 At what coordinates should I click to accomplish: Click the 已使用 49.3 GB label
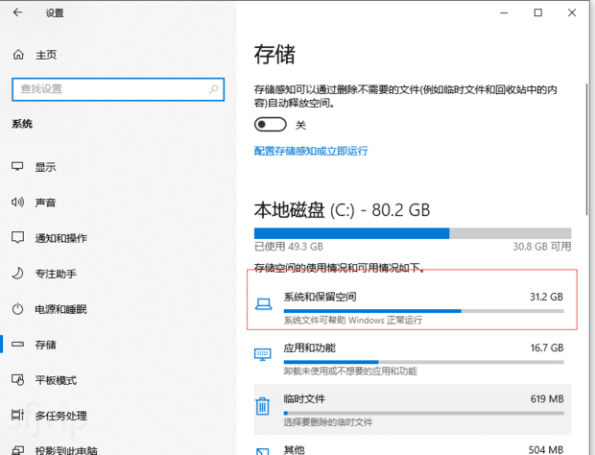tap(289, 247)
